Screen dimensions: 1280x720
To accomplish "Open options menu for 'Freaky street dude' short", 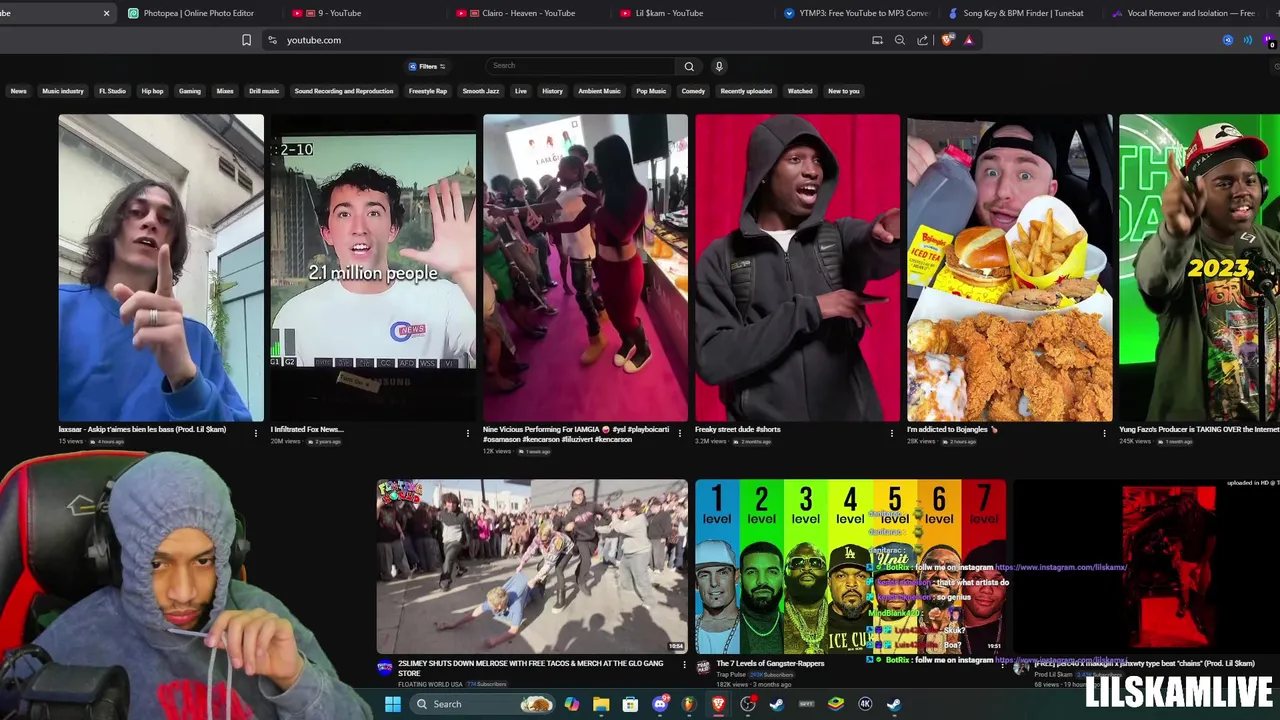I will [x=892, y=433].
